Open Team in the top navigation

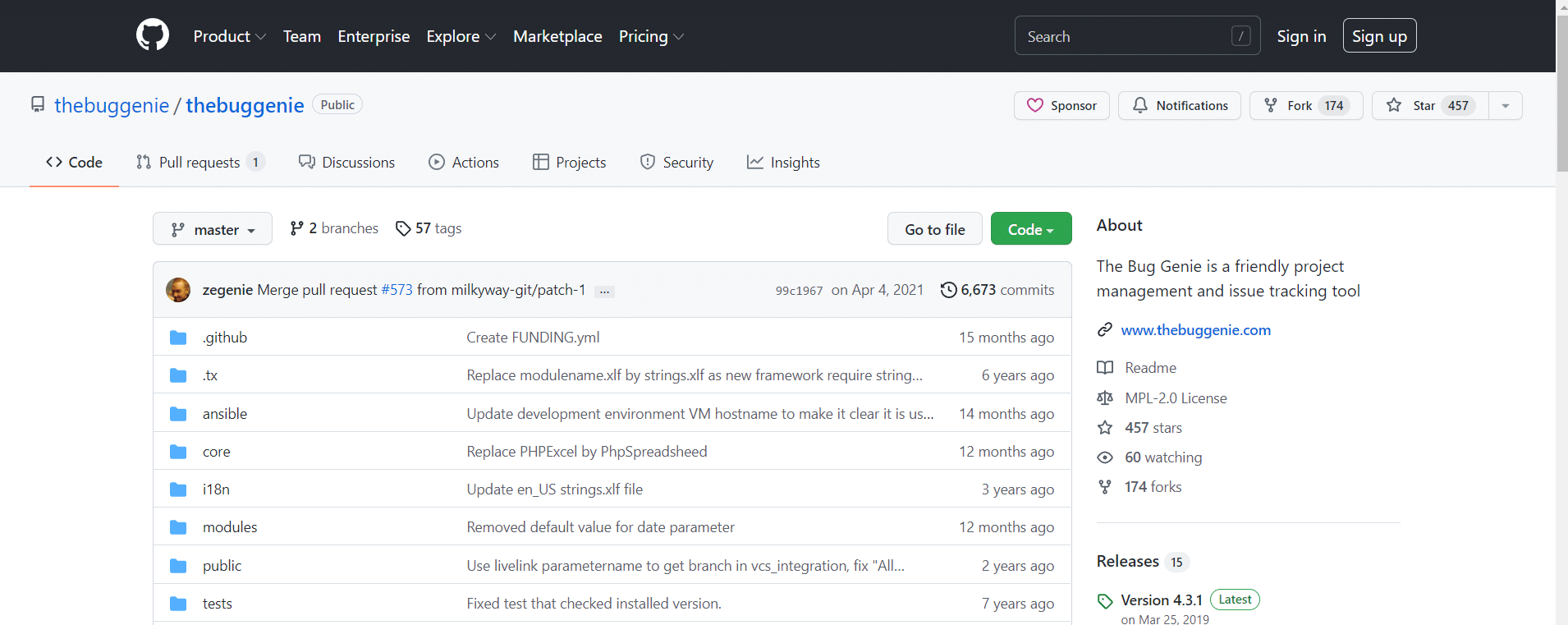tap(302, 36)
